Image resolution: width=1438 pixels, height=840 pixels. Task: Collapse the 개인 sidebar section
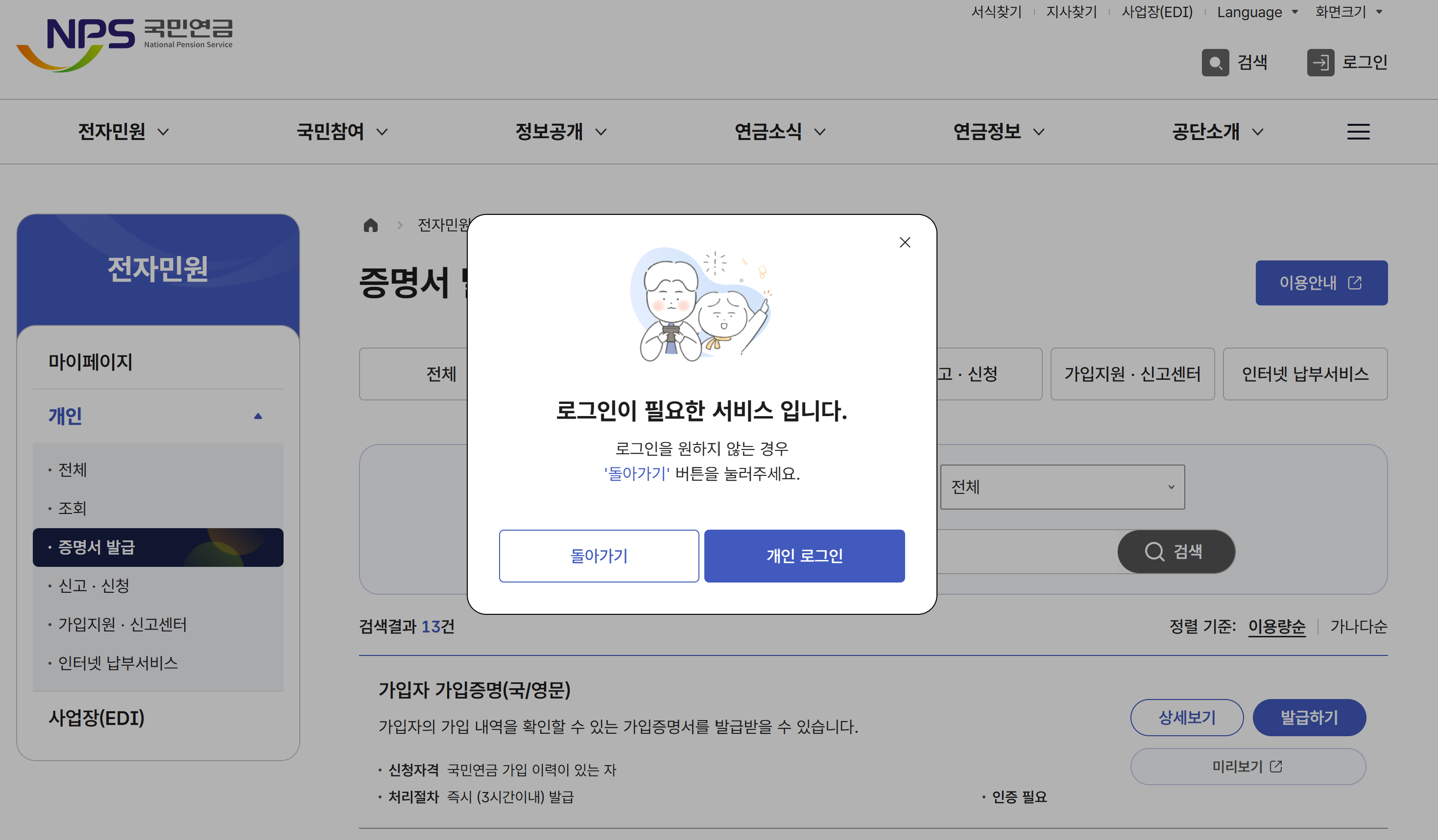[x=158, y=416]
